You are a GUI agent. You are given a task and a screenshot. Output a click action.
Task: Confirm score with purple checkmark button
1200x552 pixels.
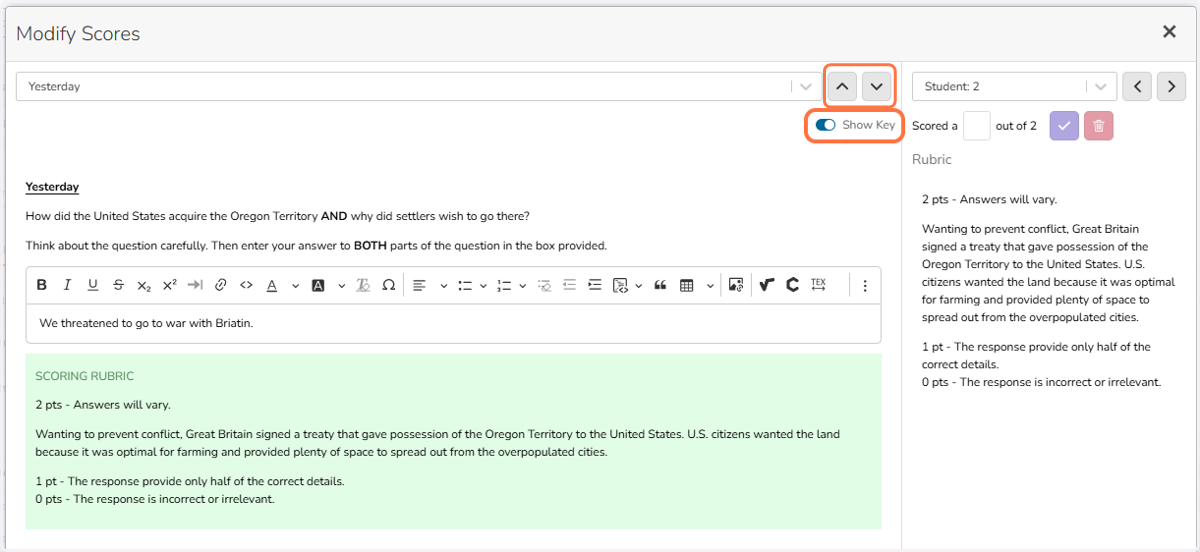tap(1064, 126)
